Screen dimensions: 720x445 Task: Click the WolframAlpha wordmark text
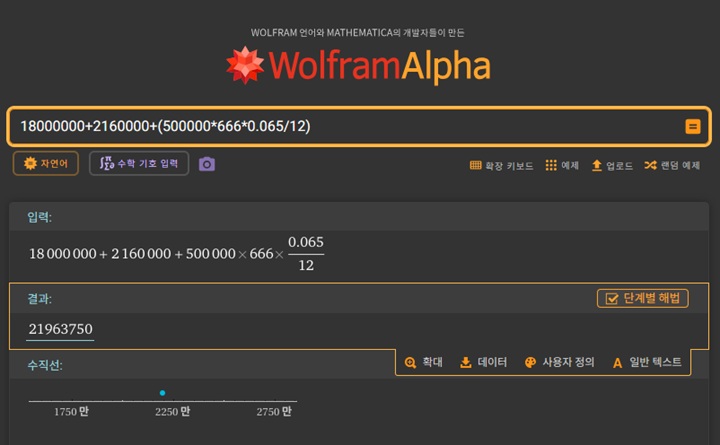[379, 67]
